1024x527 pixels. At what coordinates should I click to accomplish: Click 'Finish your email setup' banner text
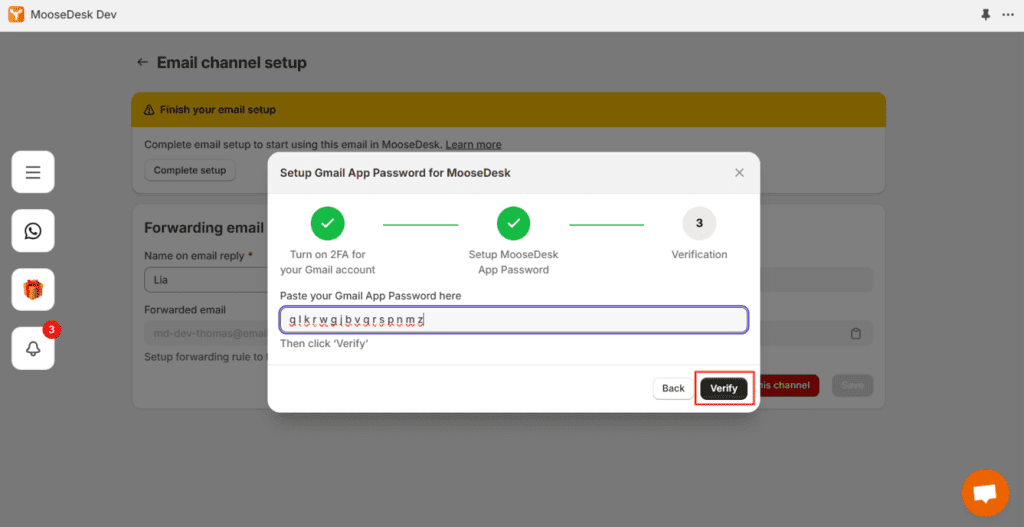[217, 110]
